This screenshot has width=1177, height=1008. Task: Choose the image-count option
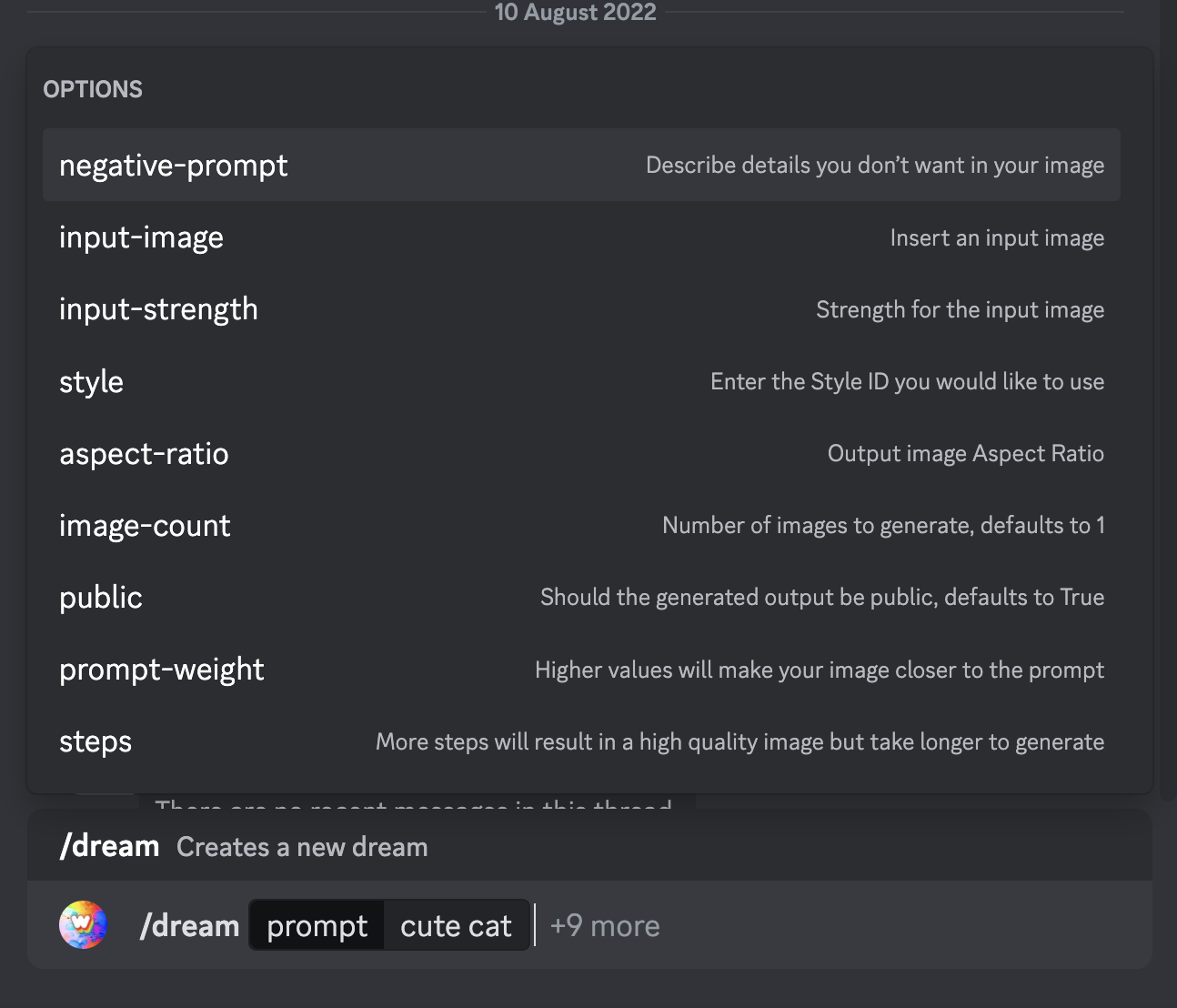tap(145, 525)
